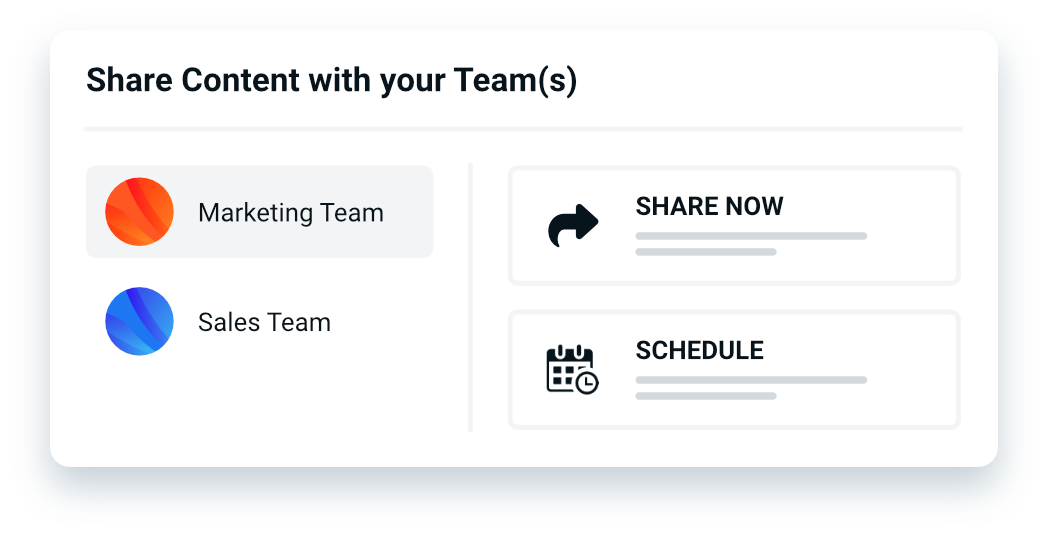Click the SCHEDULE heading text
This screenshot has width=1048, height=537.
coord(699,350)
